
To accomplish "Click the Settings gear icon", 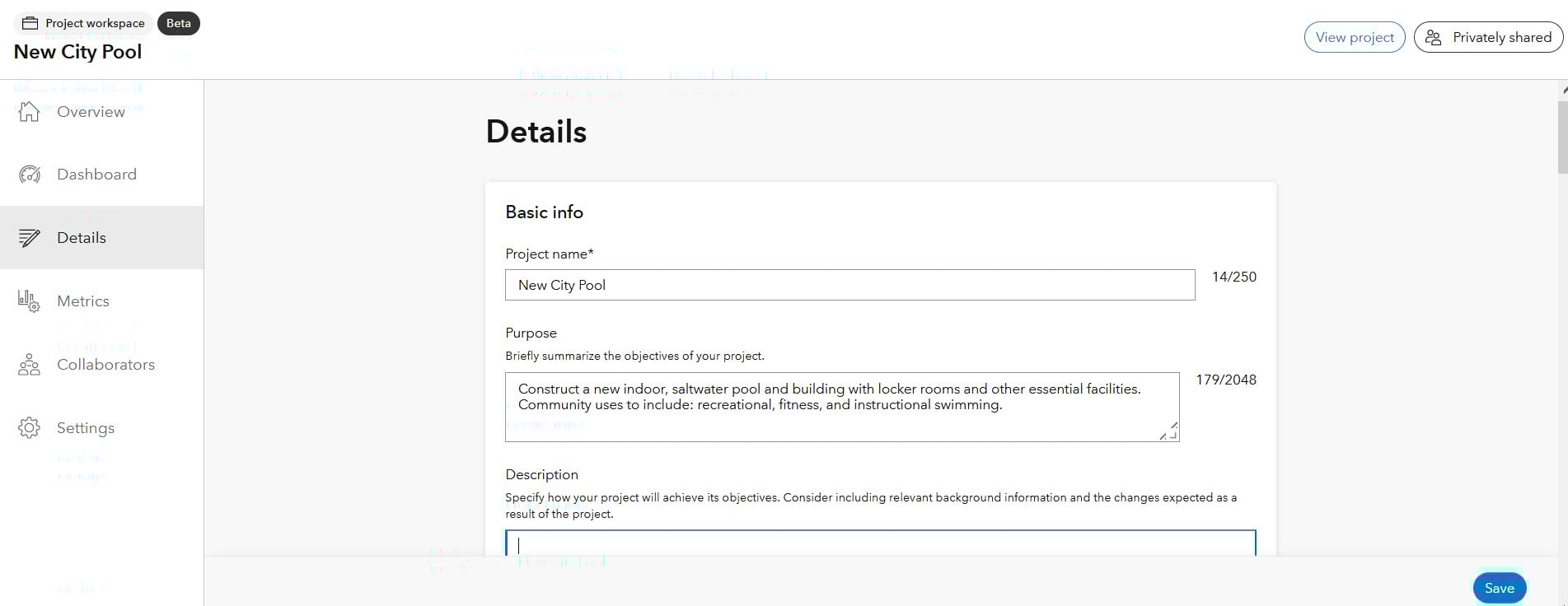I will [29, 428].
